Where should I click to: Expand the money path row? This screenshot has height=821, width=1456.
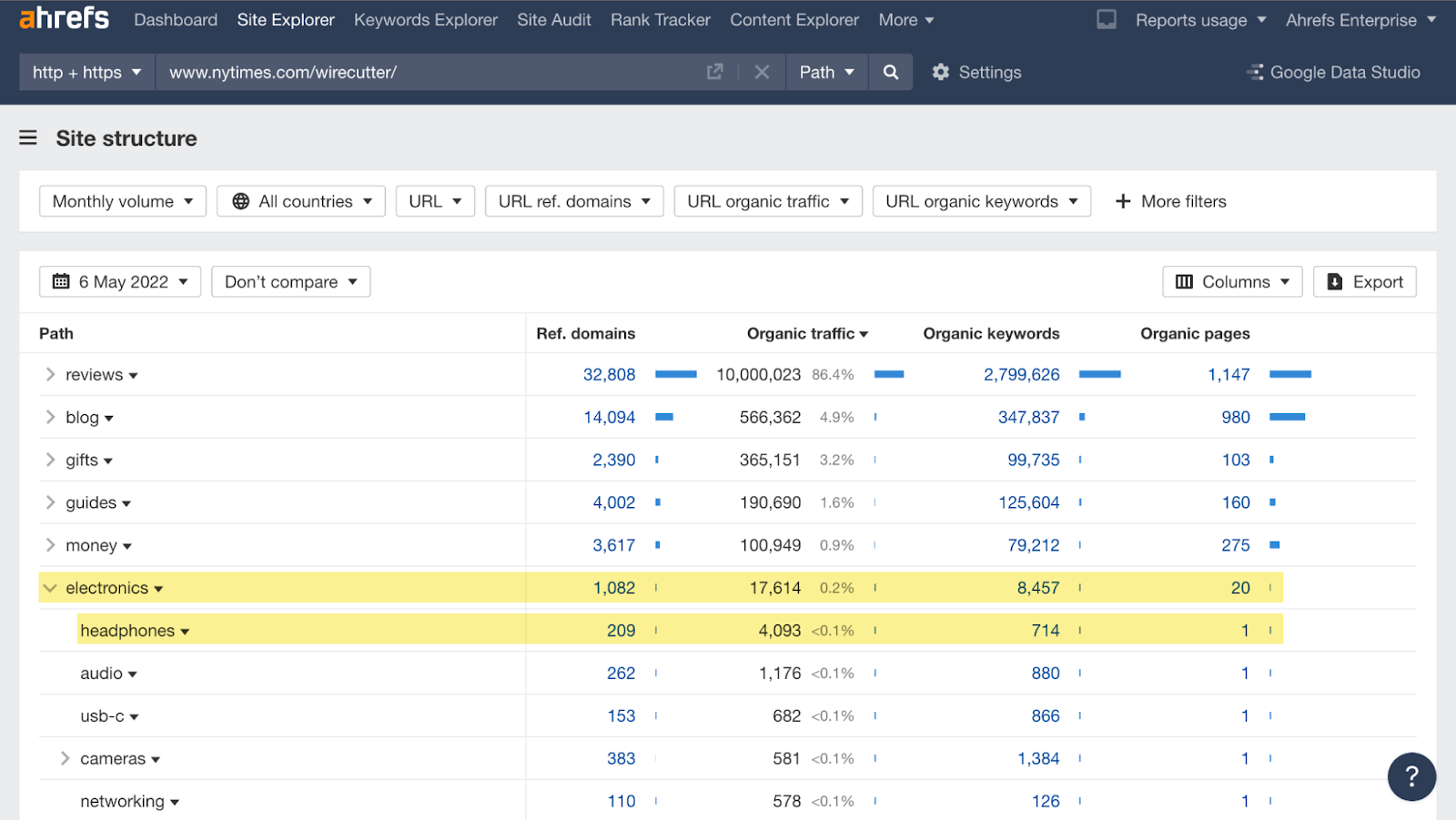pyautogui.click(x=50, y=545)
